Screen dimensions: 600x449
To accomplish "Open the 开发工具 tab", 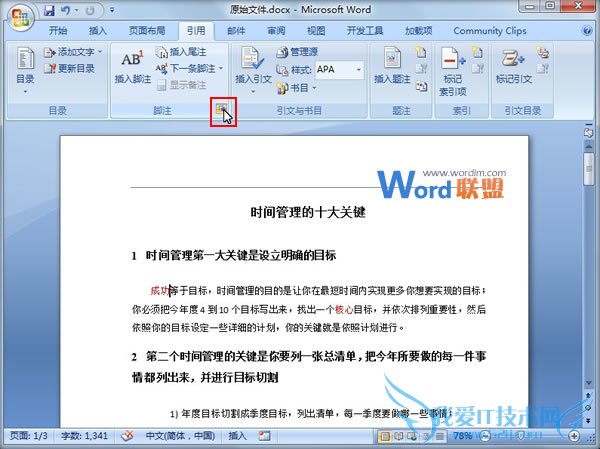I will (x=365, y=31).
